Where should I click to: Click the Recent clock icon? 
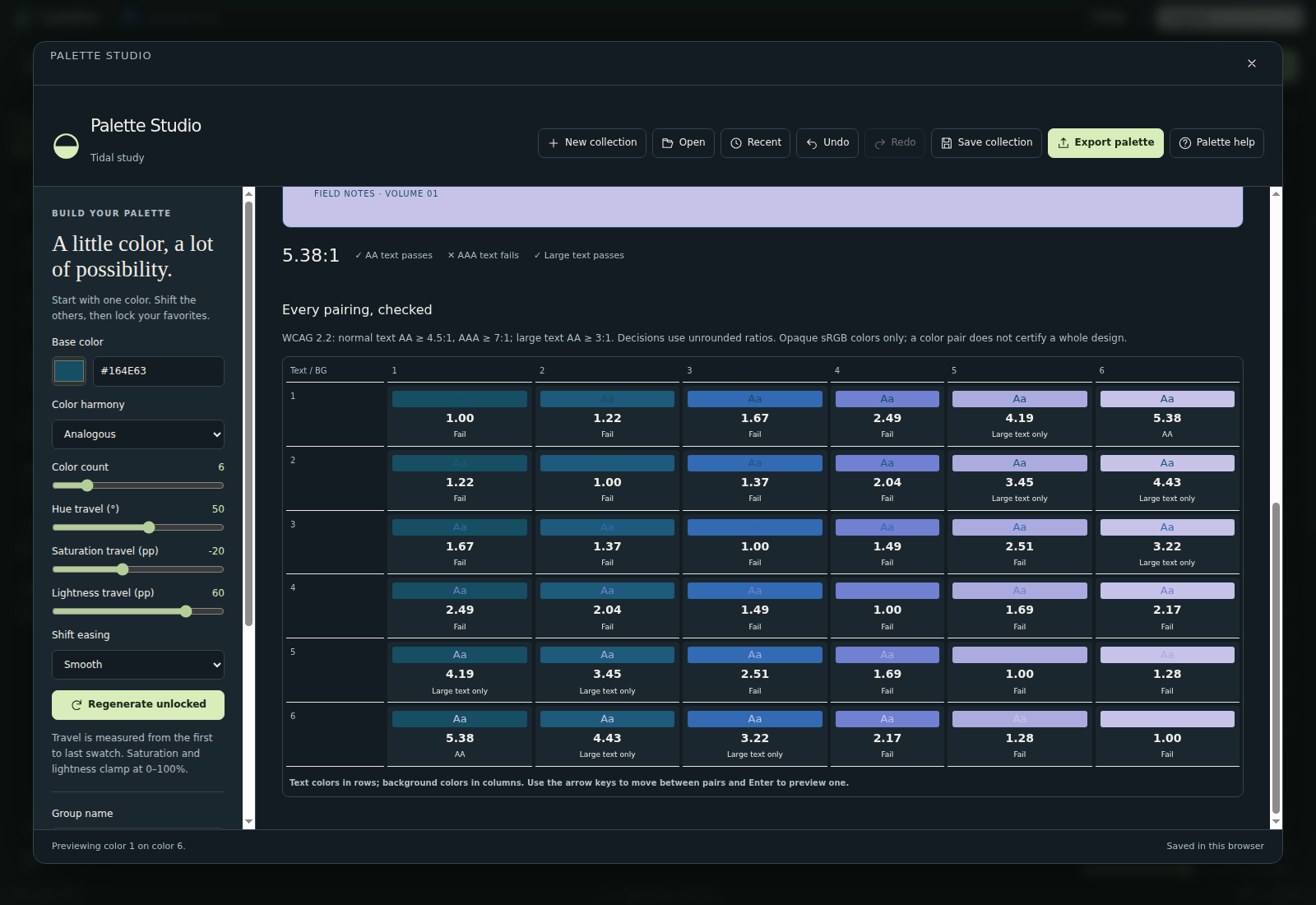[736, 143]
